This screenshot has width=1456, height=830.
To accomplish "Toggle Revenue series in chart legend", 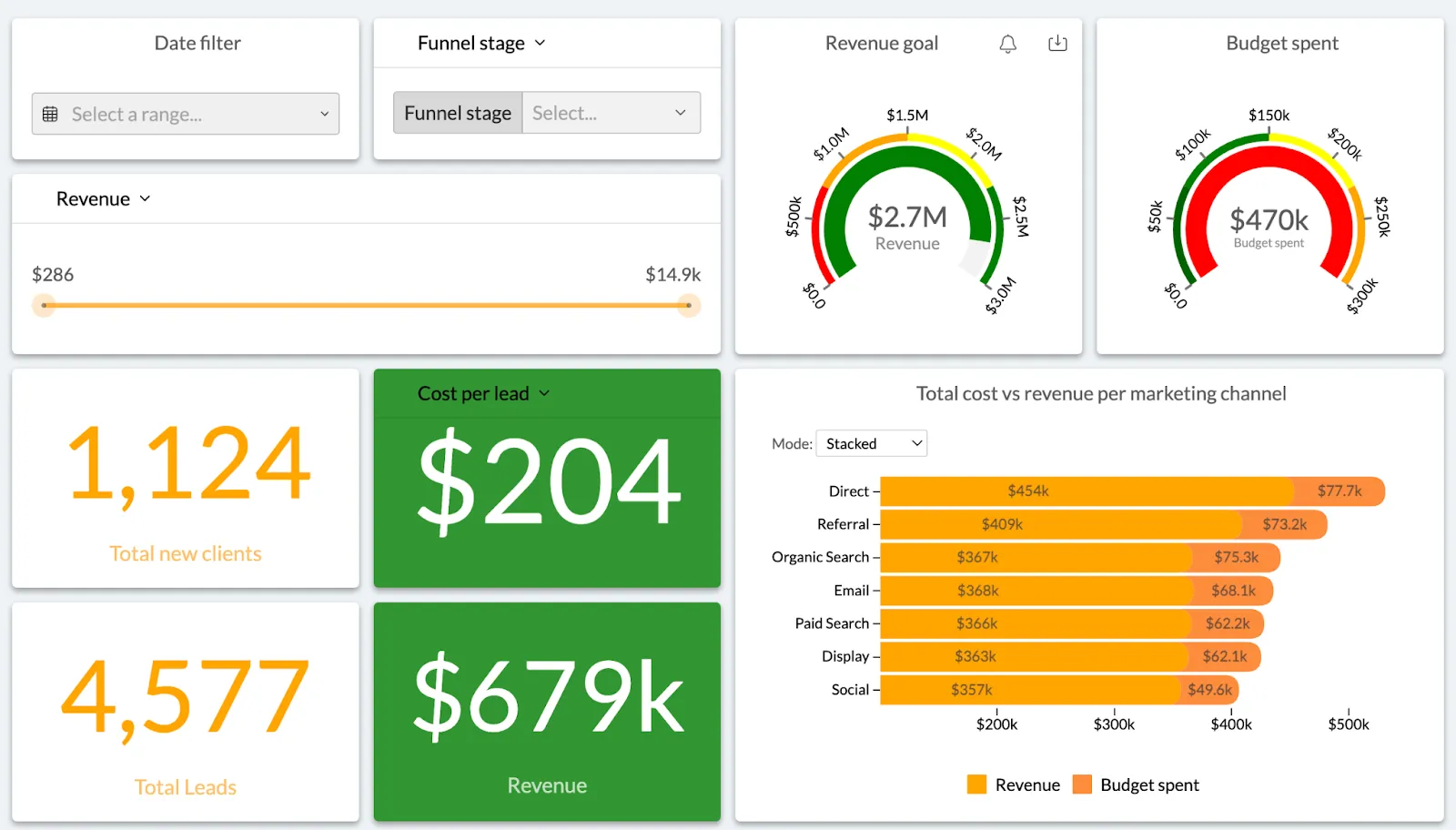I will 1014,784.
